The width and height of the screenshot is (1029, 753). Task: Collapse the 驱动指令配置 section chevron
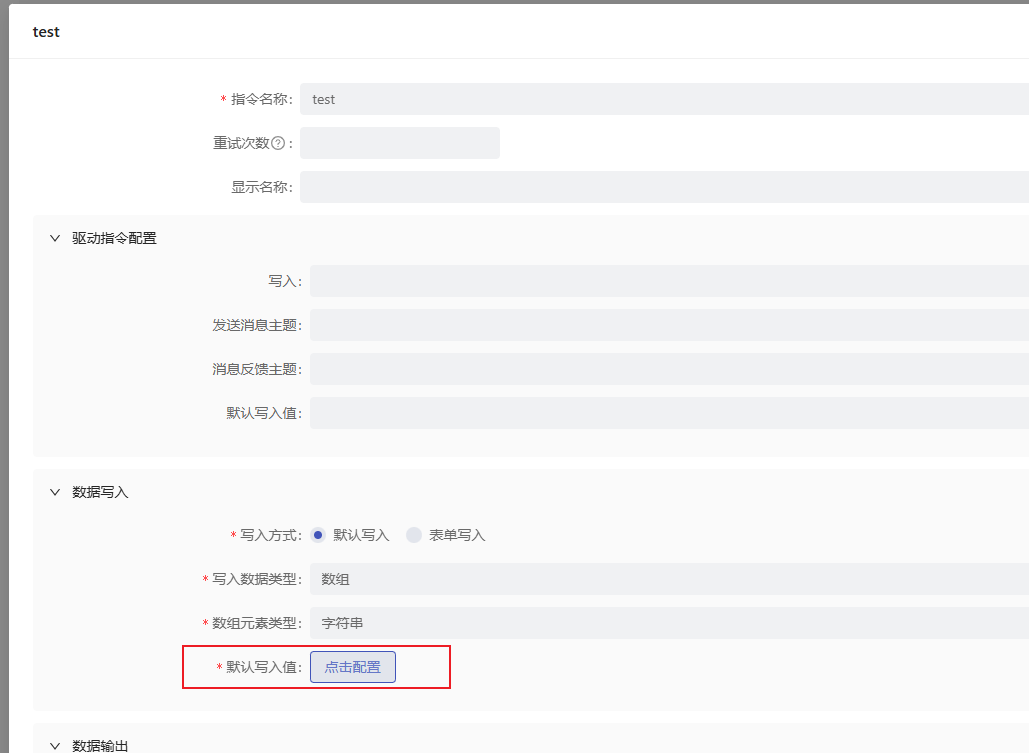(x=55, y=238)
